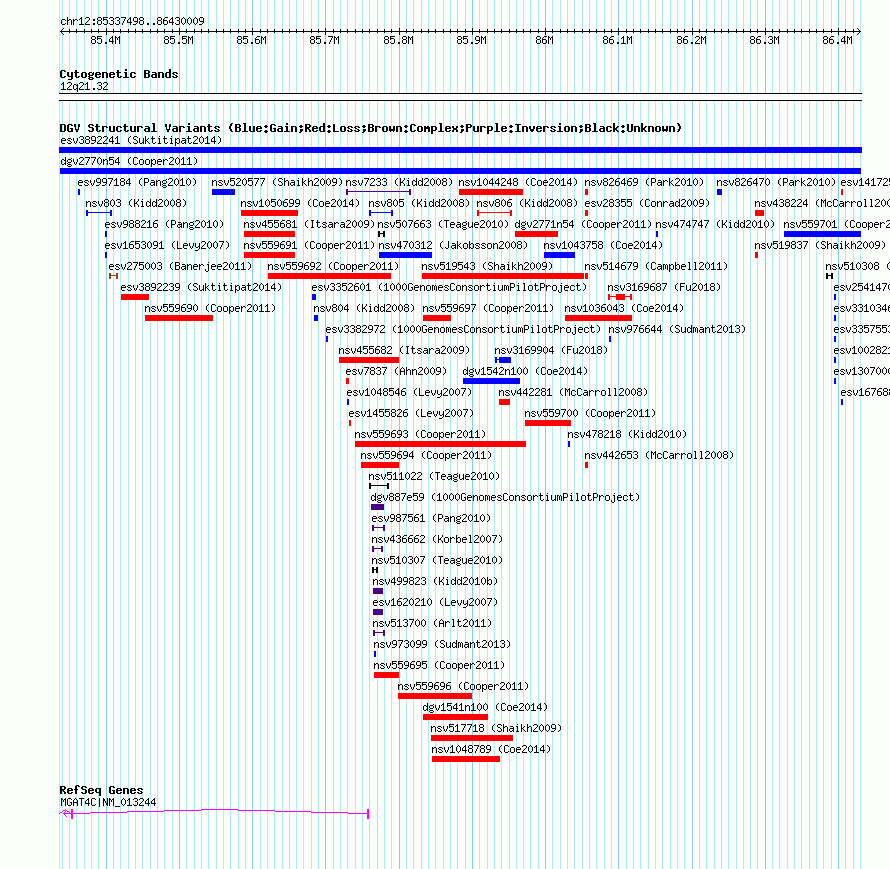Select the nsv455682 red loss bar

pos(369,360)
